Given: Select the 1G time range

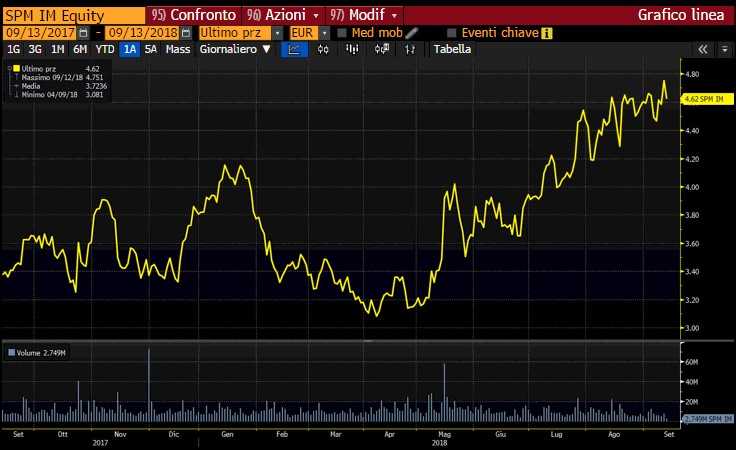Looking at the screenshot, I should point(14,49).
